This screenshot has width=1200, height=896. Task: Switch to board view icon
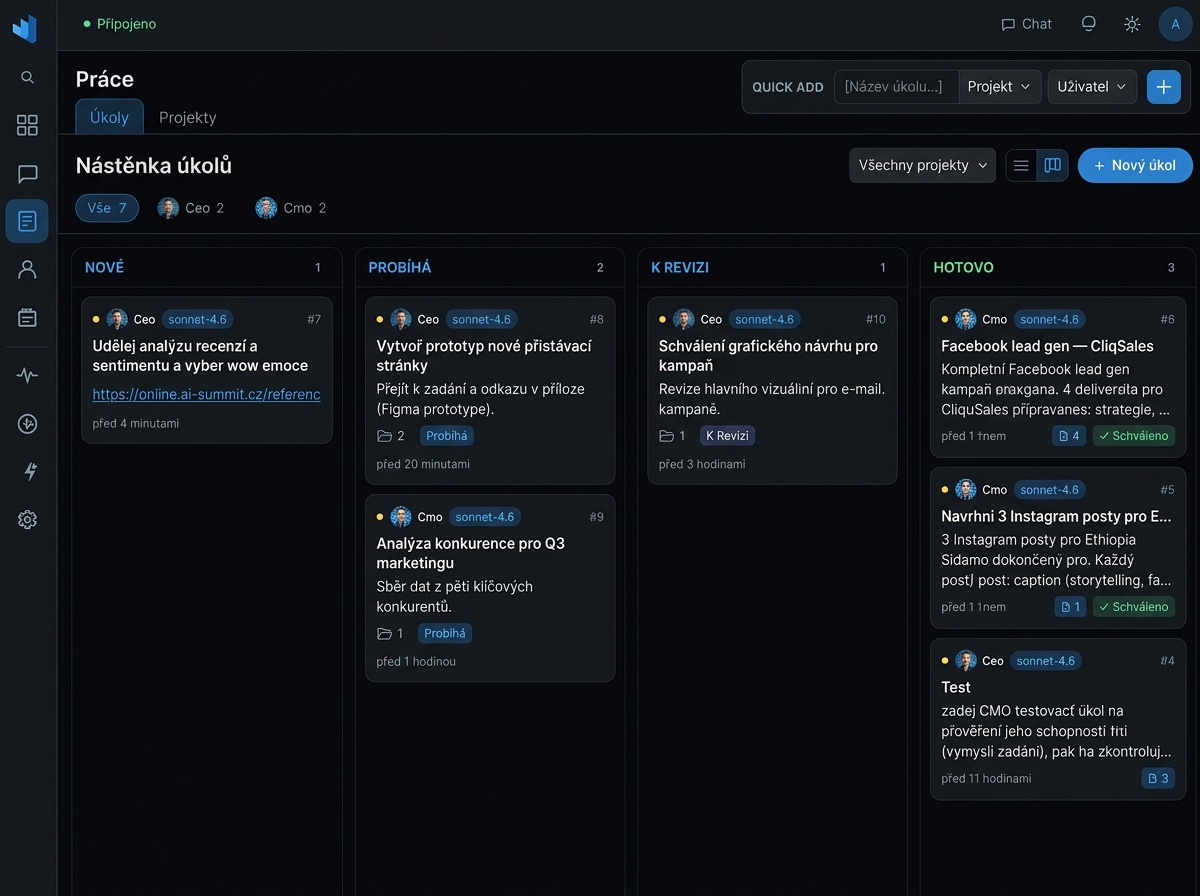(1052, 165)
